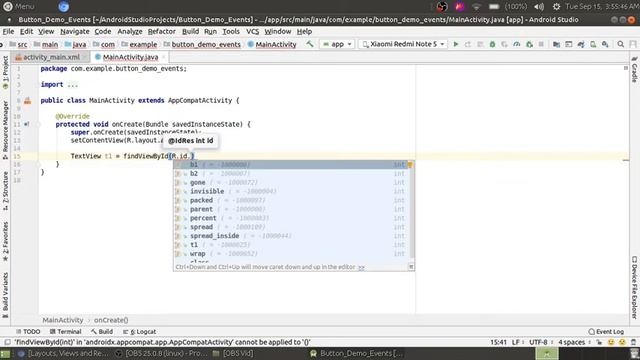Open the system settings gear in top panel
Screen dimensions: 640x360
click(x=556, y=7)
